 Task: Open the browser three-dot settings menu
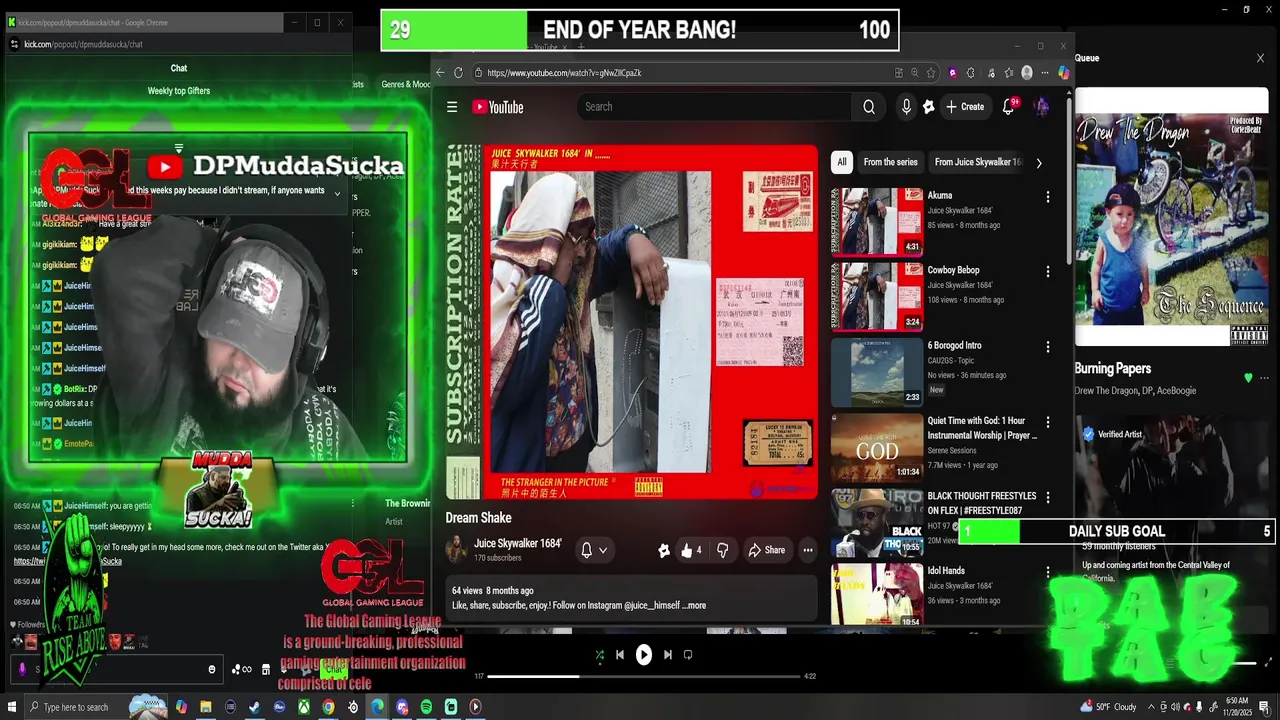pyautogui.click(x=1045, y=73)
